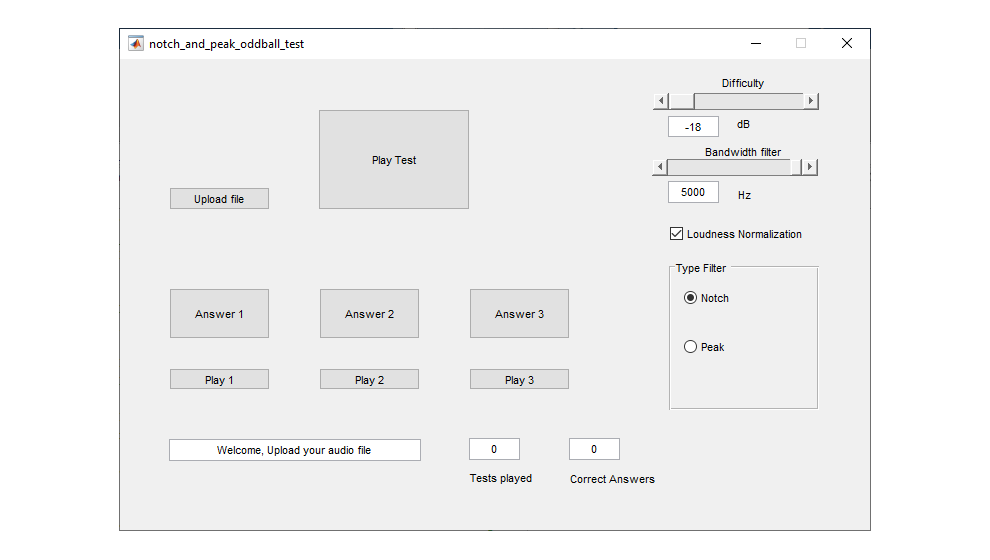Screen dimensions: 990x560
Task: Click the Bandwidth filter slider thumb
Action: pyautogui.click(x=796, y=167)
